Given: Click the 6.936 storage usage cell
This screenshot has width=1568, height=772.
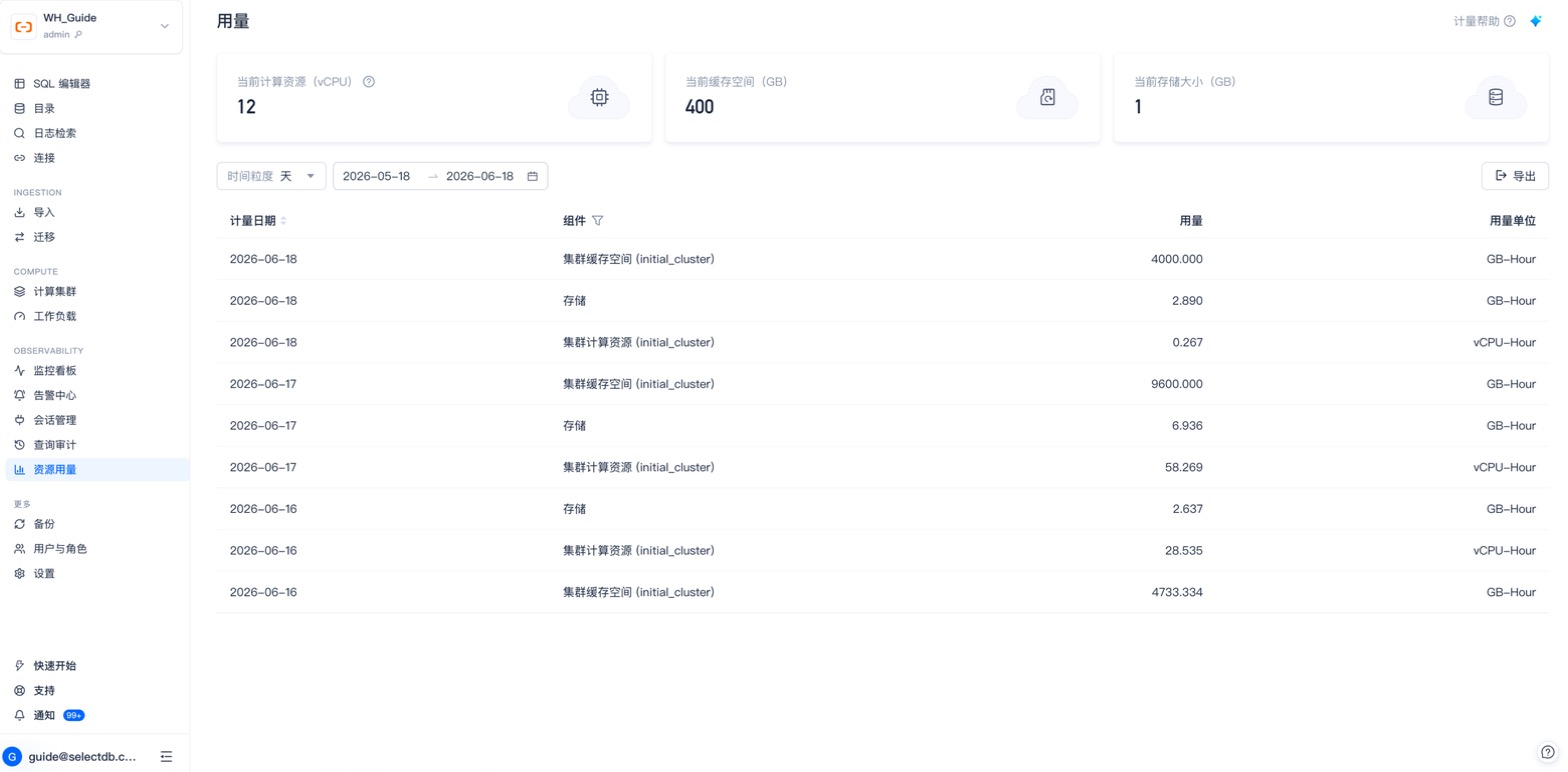Looking at the screenshot, I should click(1187, 425).
